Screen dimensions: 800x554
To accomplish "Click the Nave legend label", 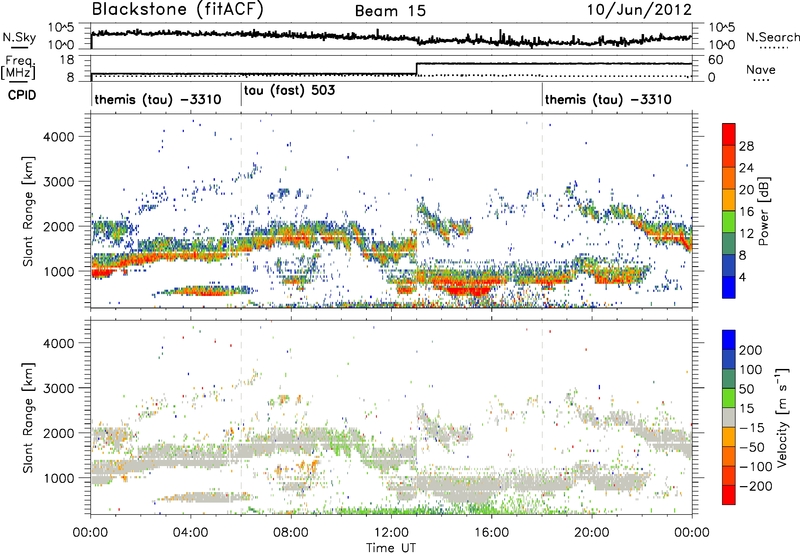I will (x=761, y=70).
